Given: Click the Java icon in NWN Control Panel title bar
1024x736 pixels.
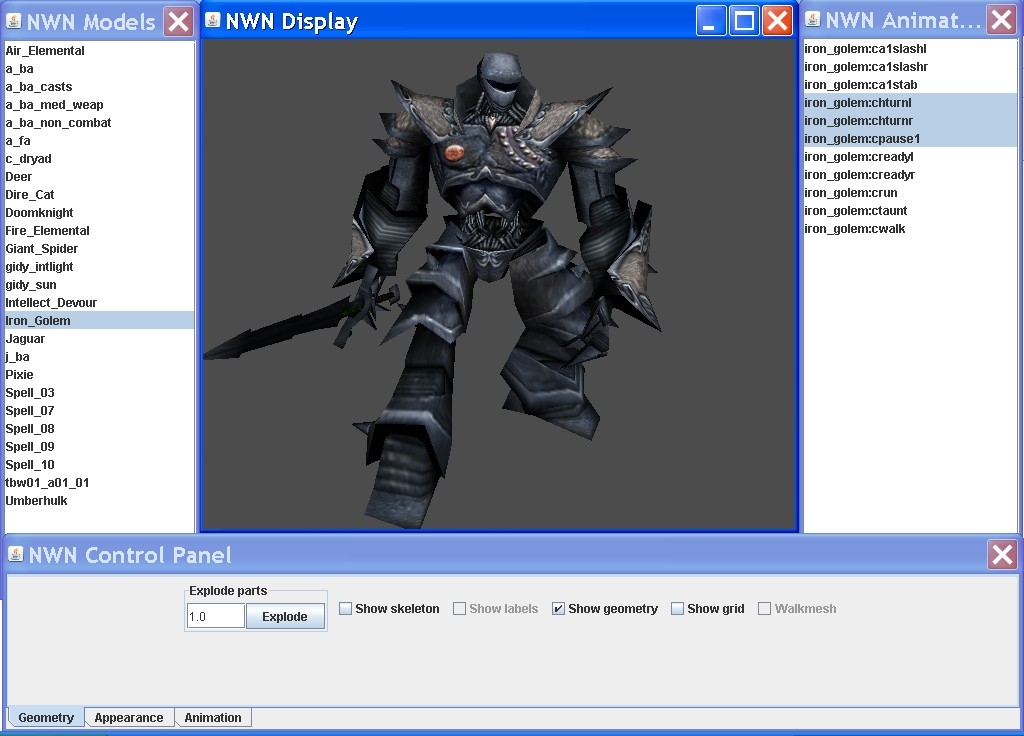Looking at the screenshot, I should [x=16, y=554].
